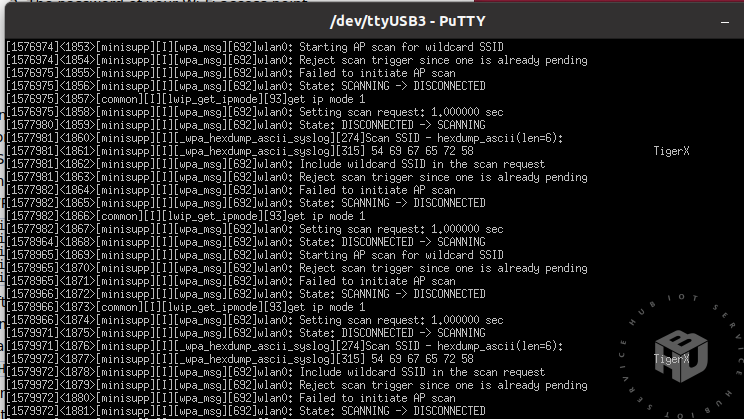Screen dimensions: 744x419
Task: Click log line 1865 SCANNING -> DISCONNECTED
Action: 245,203
